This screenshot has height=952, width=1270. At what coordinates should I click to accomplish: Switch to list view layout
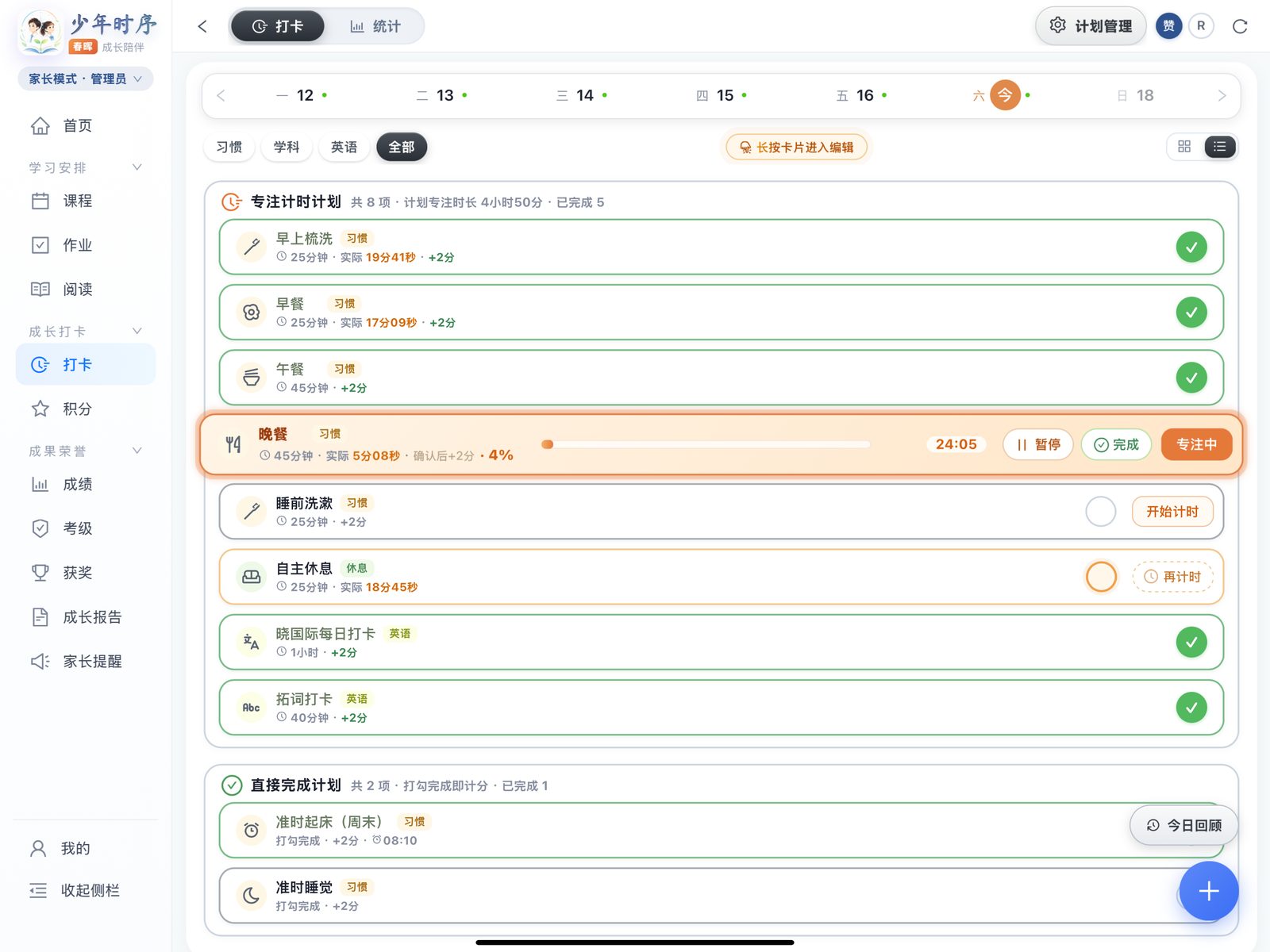tap(1220, 147)
